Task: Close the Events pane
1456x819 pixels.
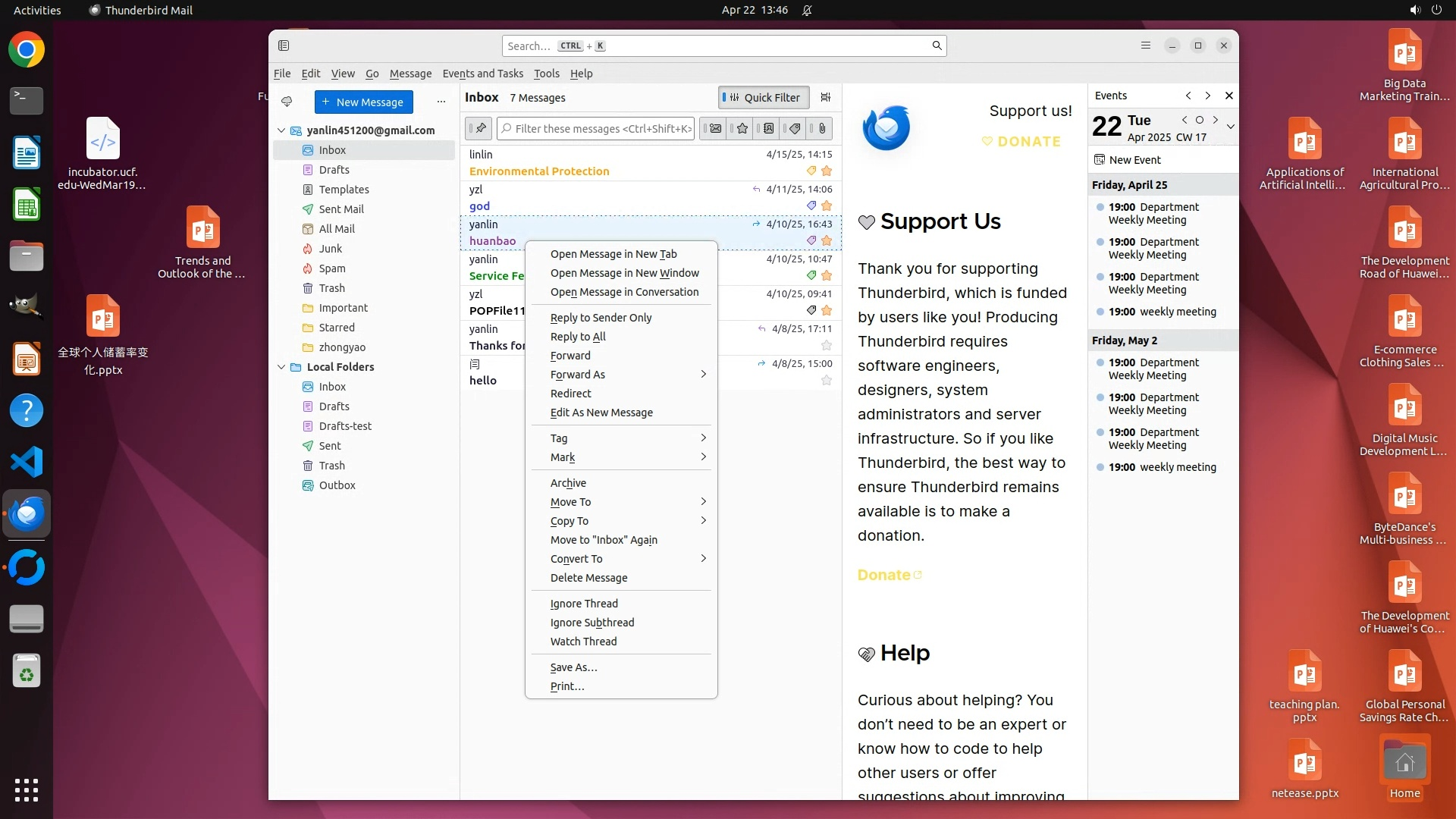Action: [x=1228, y=96]
